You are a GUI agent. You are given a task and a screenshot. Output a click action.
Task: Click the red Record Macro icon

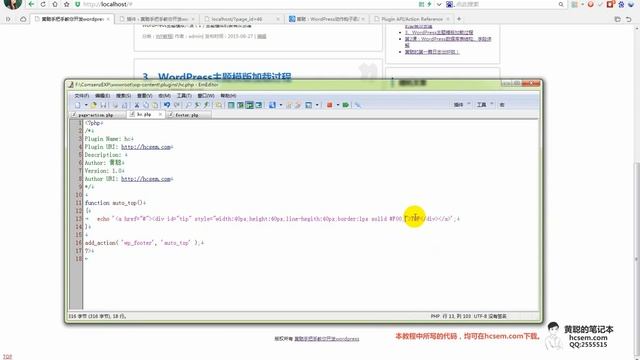tap(329, 105)
